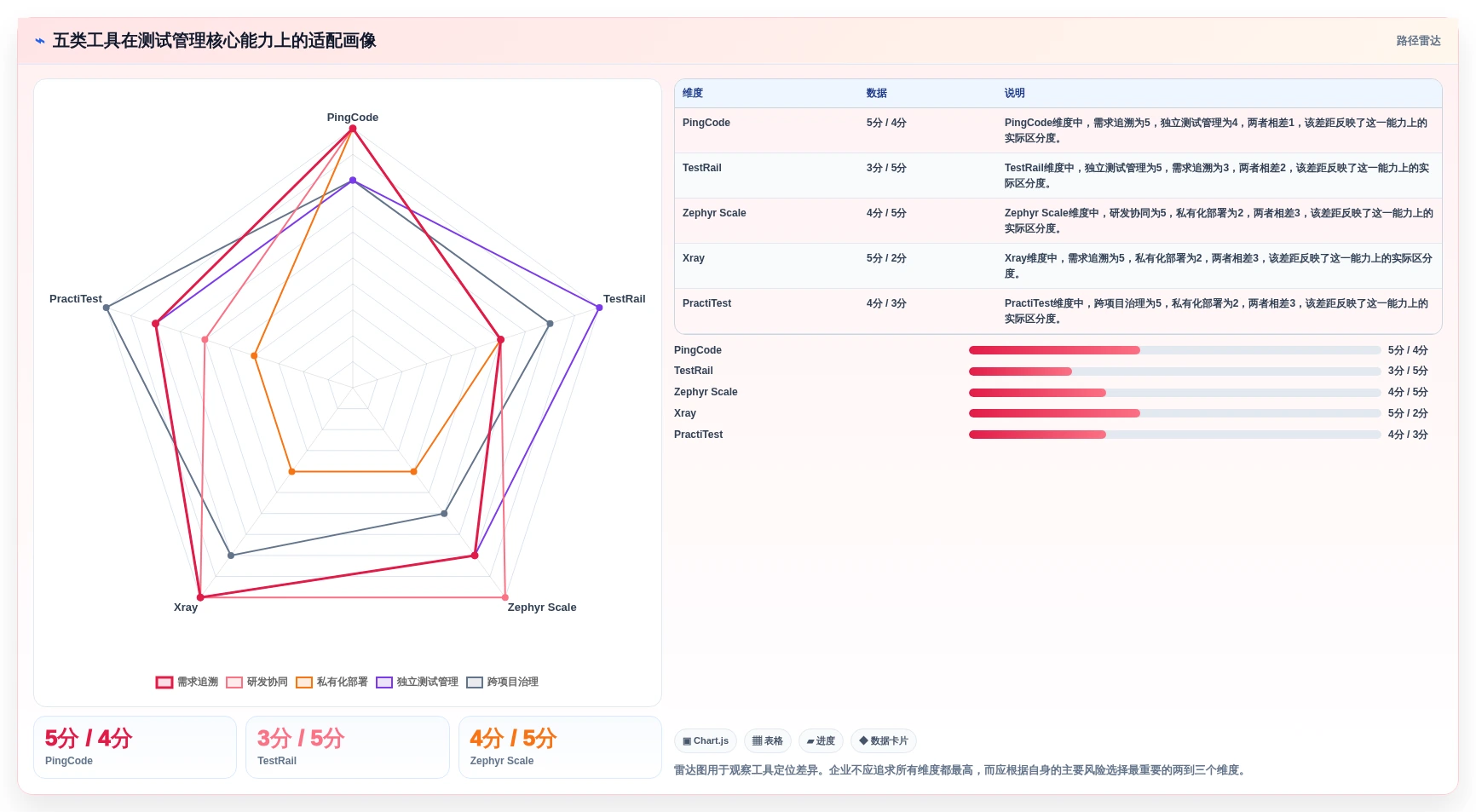The width and height of the screenshot is (1476, 812).
Task: Click the PingCode 5分 / 4分 data card
Action: click(x=135, y=747)
